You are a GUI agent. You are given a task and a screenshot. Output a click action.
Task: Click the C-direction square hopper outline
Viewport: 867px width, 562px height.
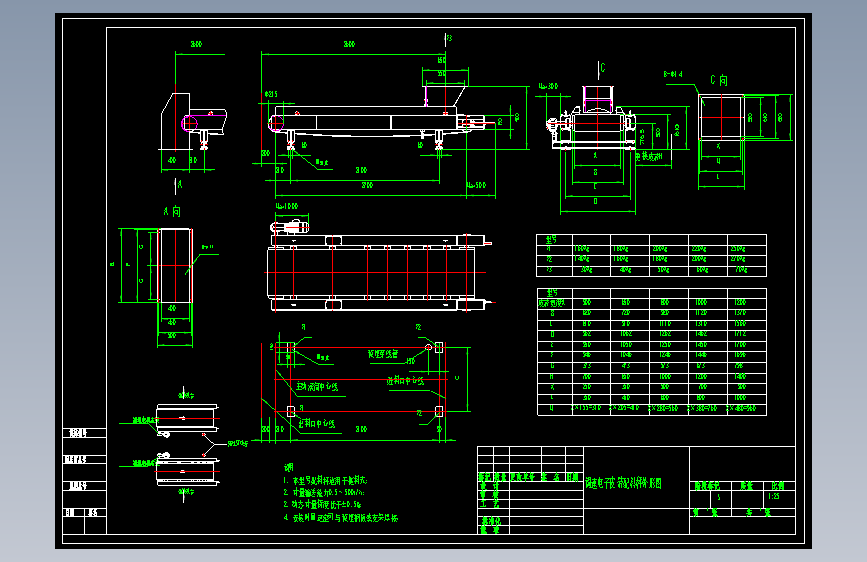pos(721,117)
